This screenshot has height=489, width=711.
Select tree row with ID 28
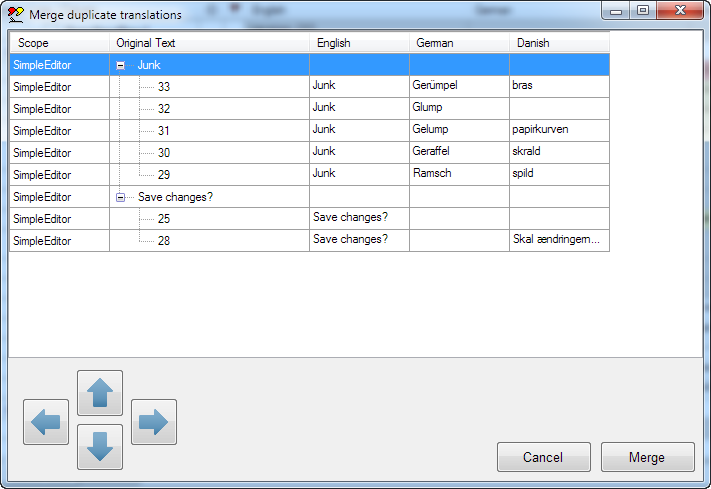tap(164, 241)
